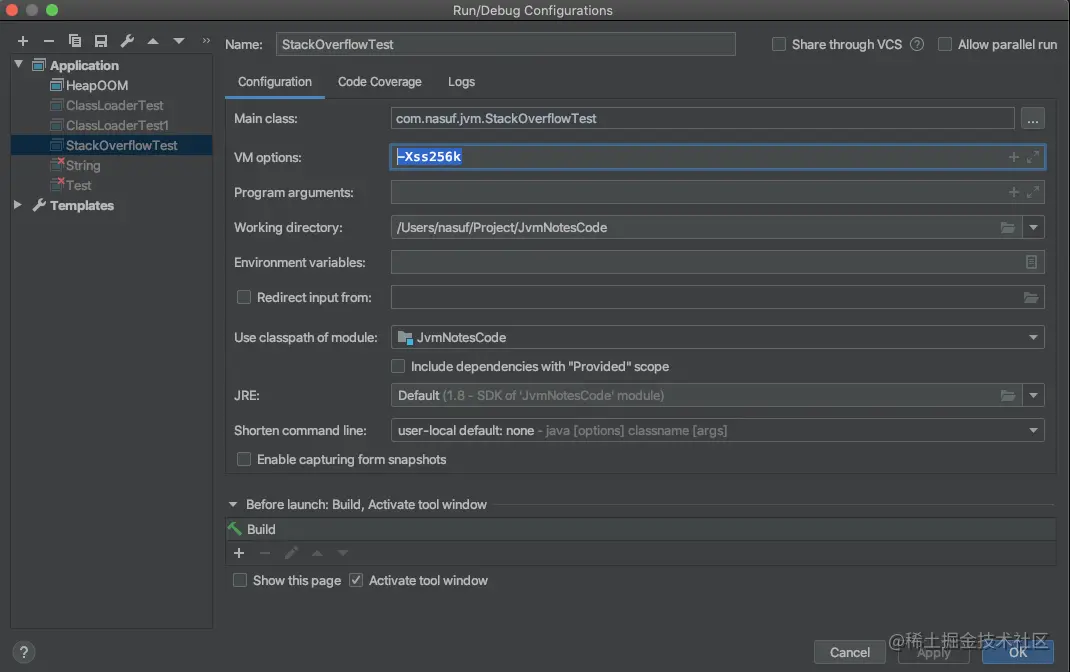Click the OK button
The image size is (1070, 672).
[1017, 652]
